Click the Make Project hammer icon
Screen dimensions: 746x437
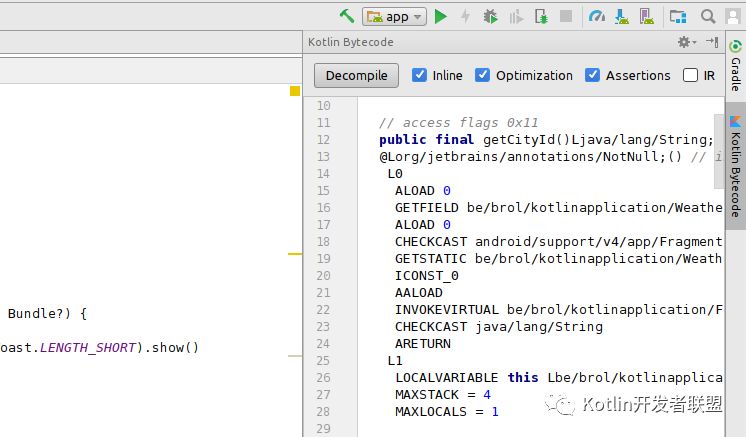(x=347, y=17)
